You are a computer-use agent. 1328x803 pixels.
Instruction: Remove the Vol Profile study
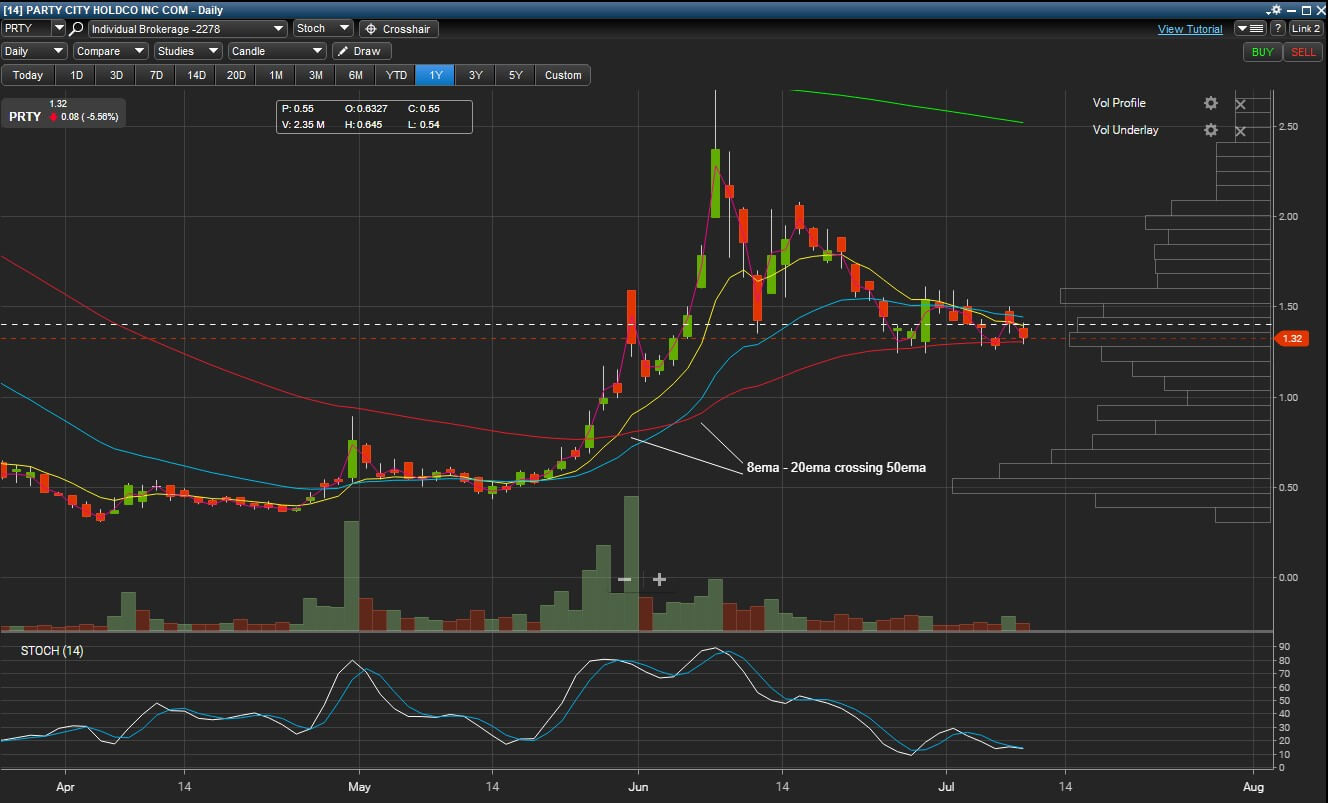pyautogui.click(x=1240, y=104)
